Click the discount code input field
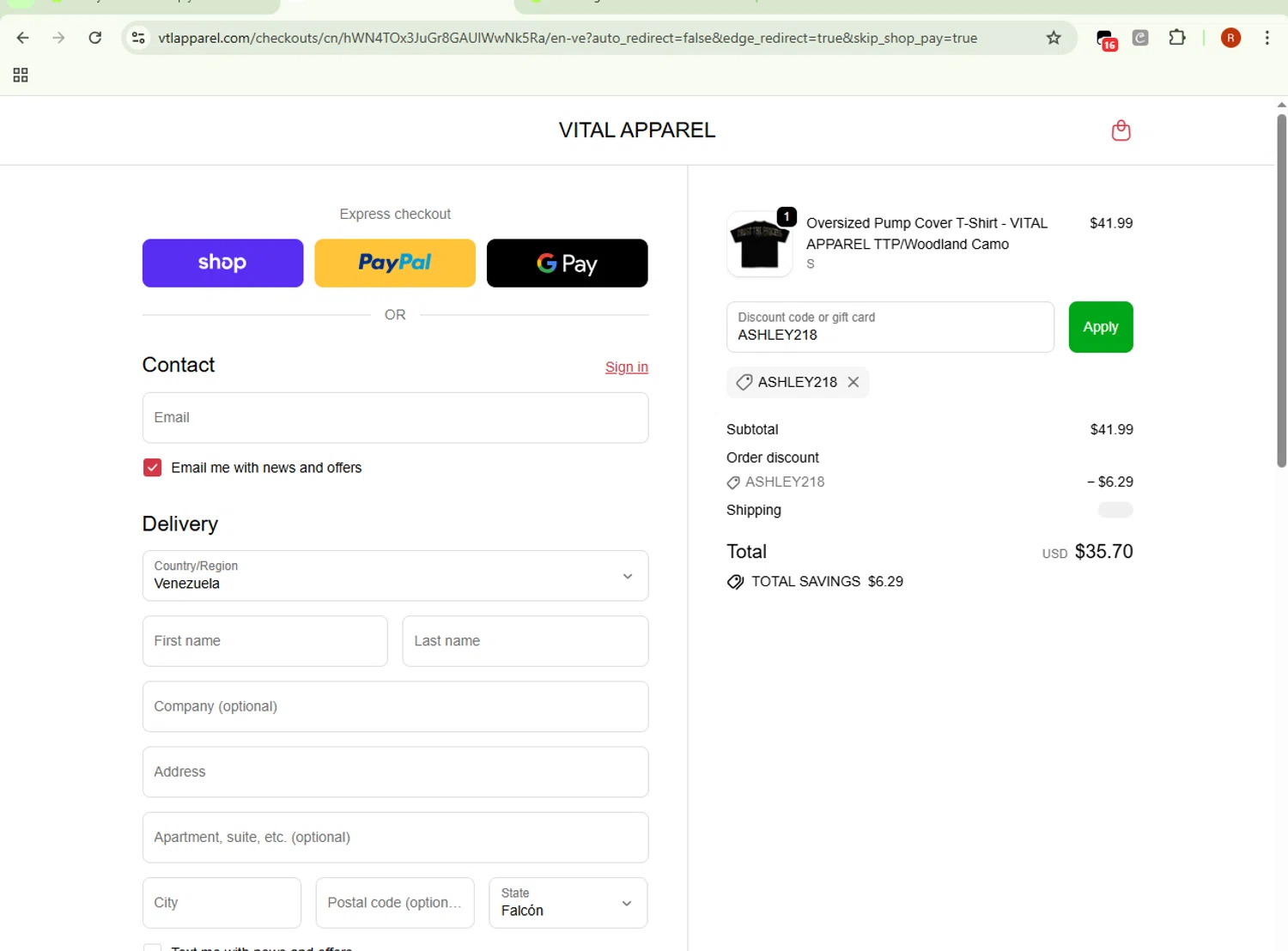 tap(890, 327)
